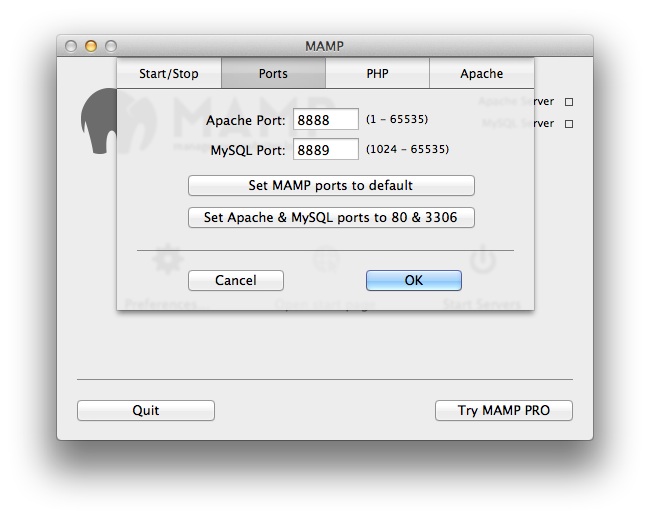Toggle the Apache Server status checkbox
The width and height of the screenshot is (650, 519).
(569, 102)
